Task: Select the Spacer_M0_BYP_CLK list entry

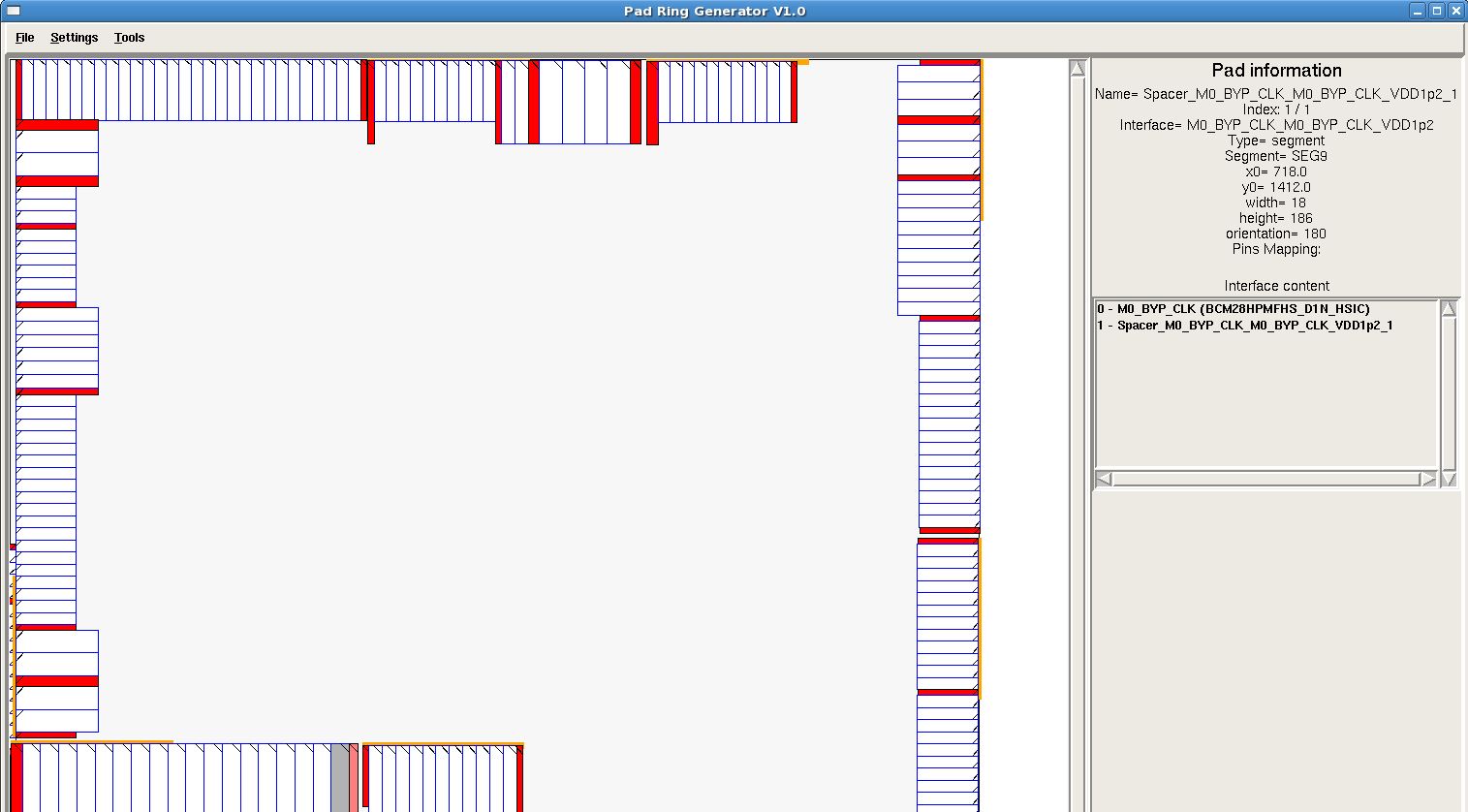Action: [x=1244, y=326]
